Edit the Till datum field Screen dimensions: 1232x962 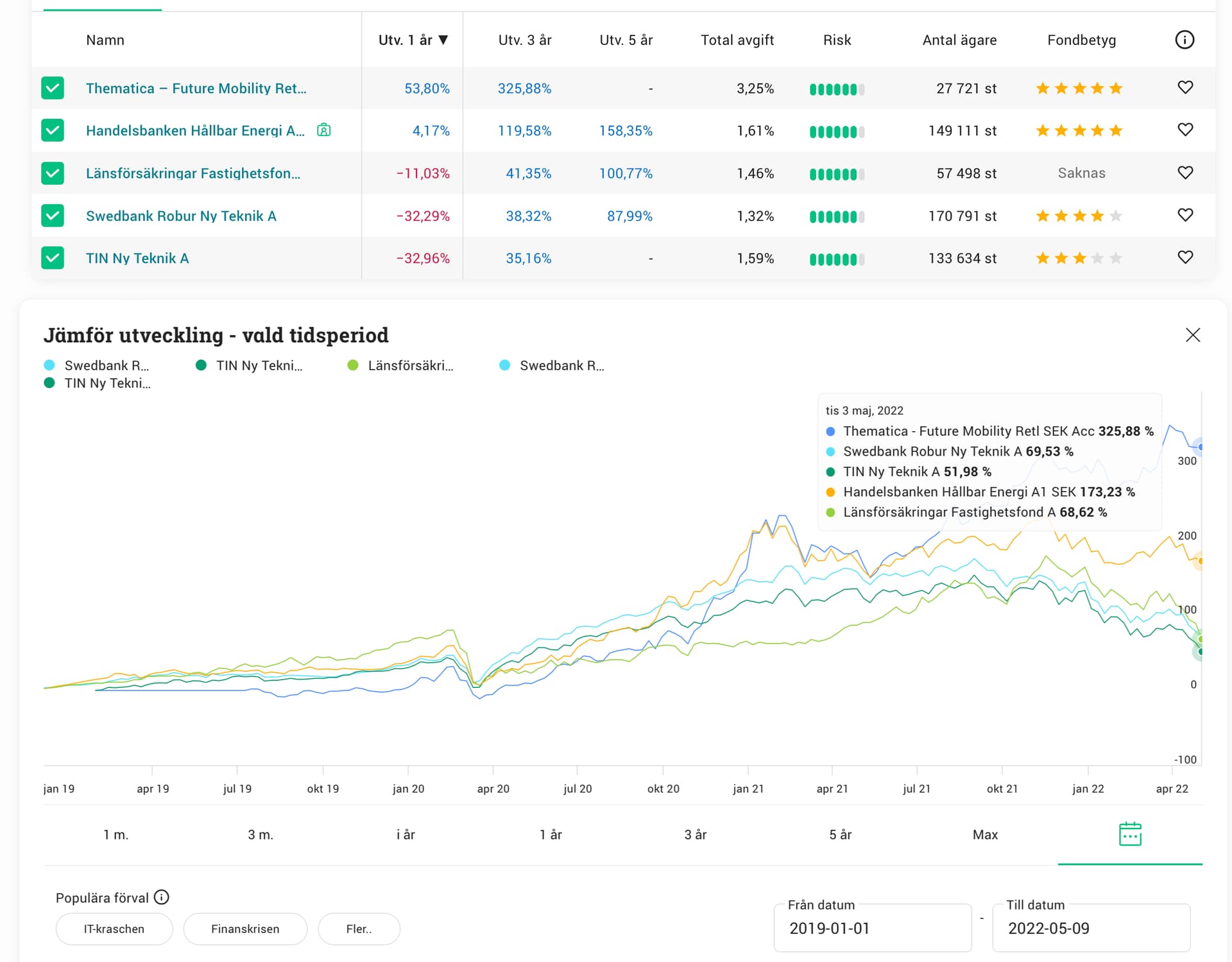tap(1091, 928)
